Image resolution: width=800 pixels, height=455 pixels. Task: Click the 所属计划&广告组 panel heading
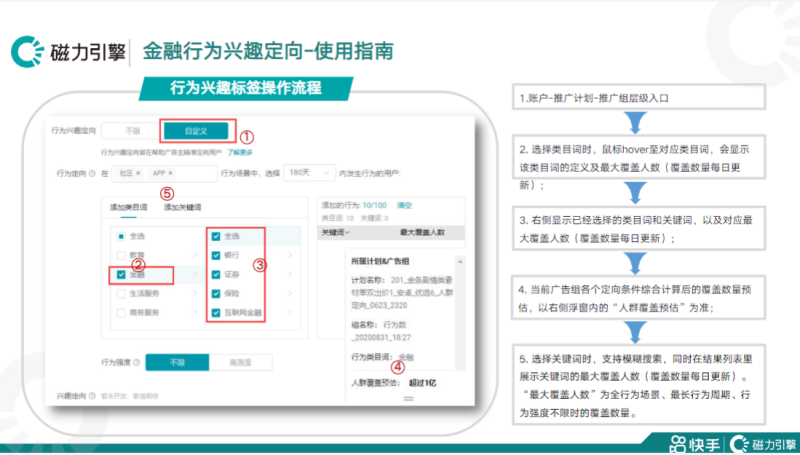[380, 261]
